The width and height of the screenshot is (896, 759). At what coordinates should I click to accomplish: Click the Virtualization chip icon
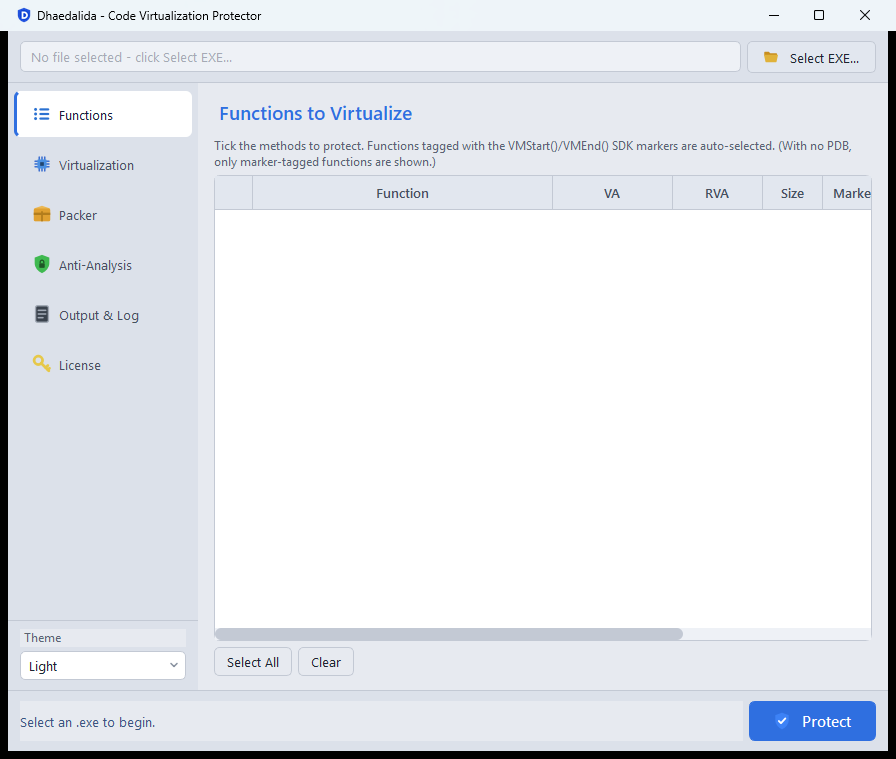point(42,165)
